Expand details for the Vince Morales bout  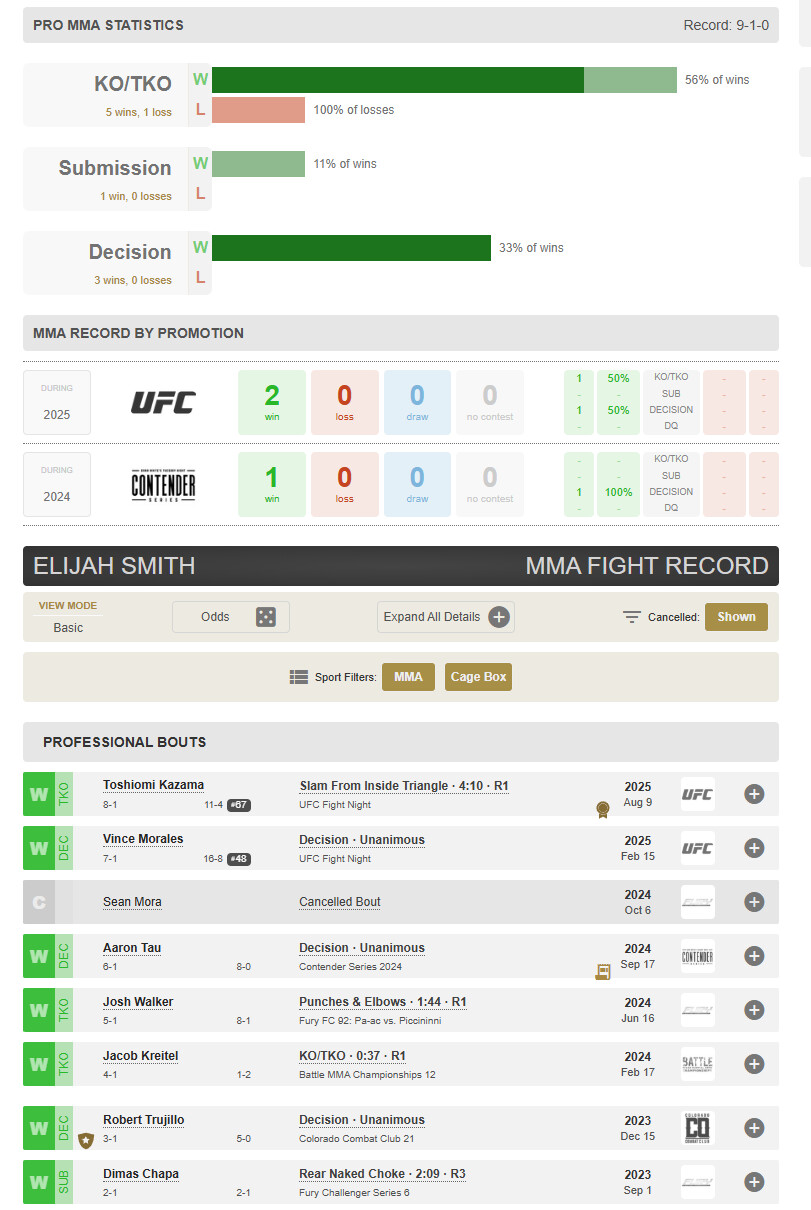pyautogui.click(x=754, y=848)
